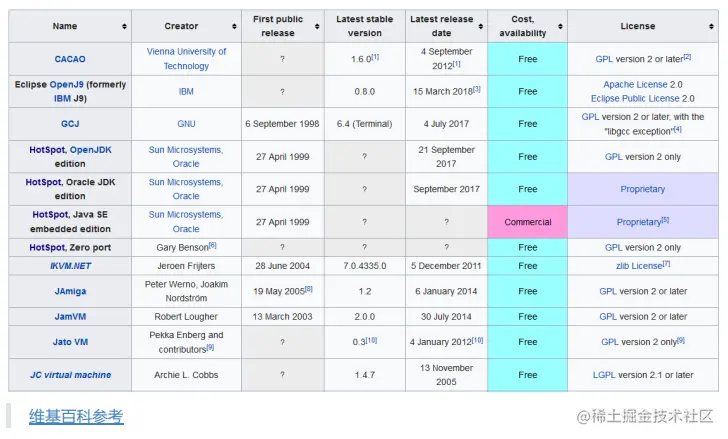Sort by Latest release date arrows
The height and width of the screenshot is (439, 728).
click(x=481, y=26)
